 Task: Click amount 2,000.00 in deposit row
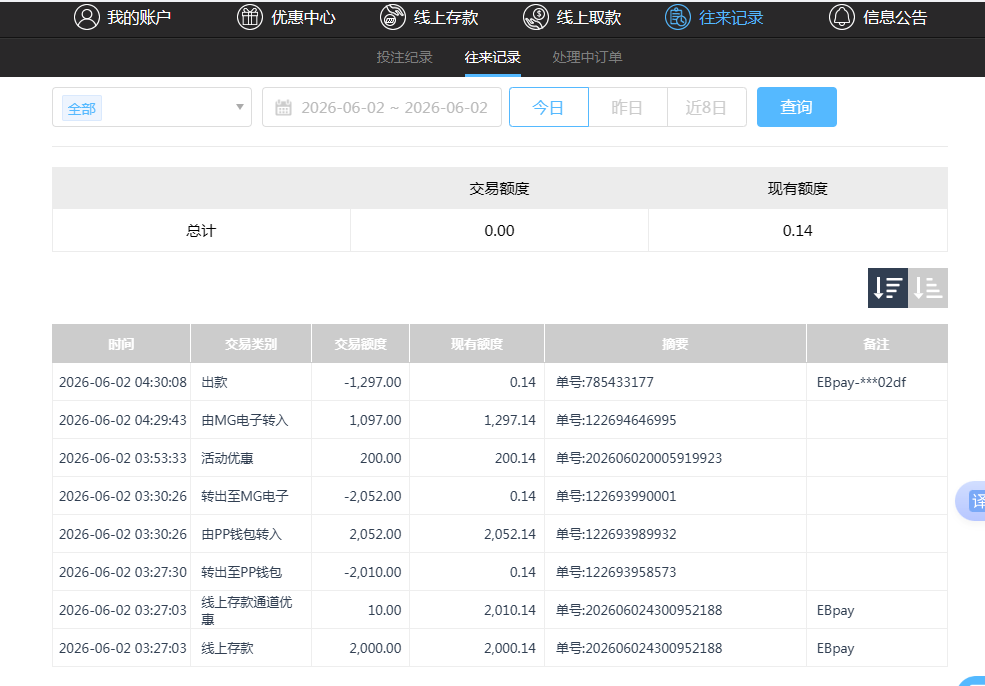point(375,648)
